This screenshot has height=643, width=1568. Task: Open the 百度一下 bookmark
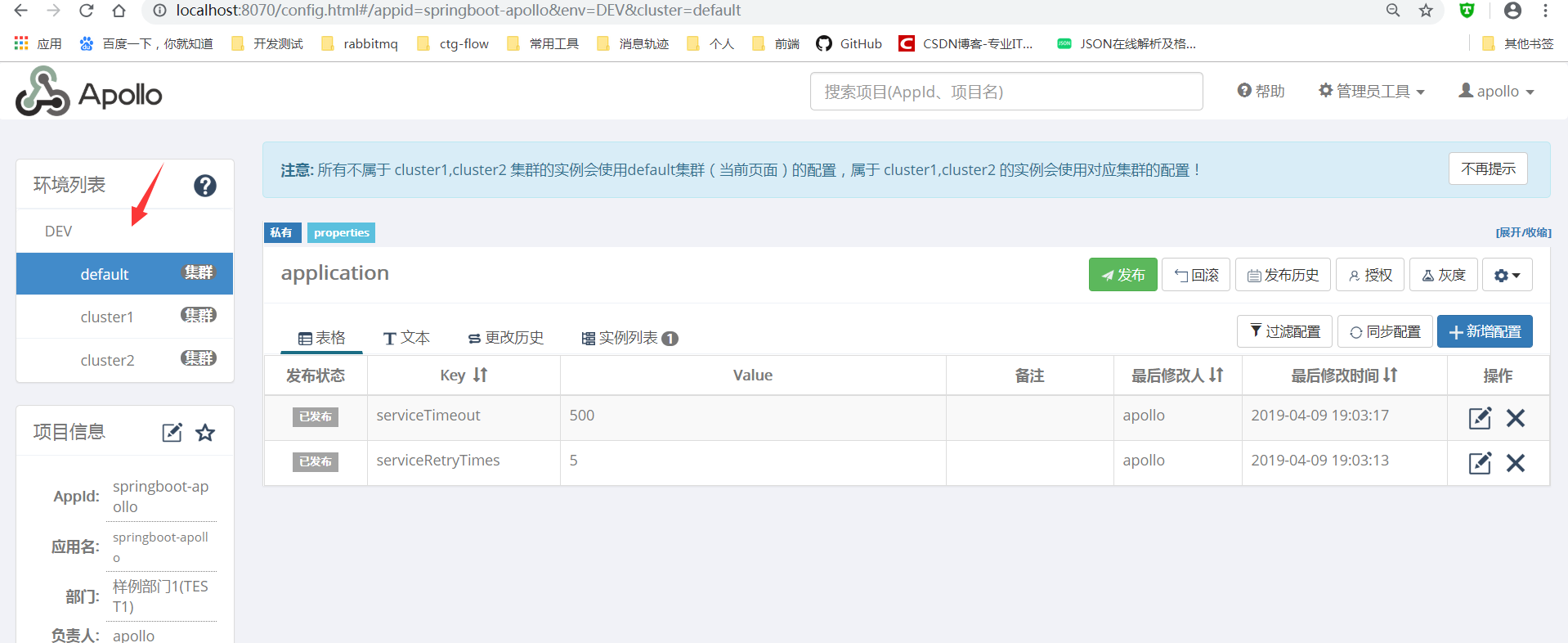click(x=146, y=43)
